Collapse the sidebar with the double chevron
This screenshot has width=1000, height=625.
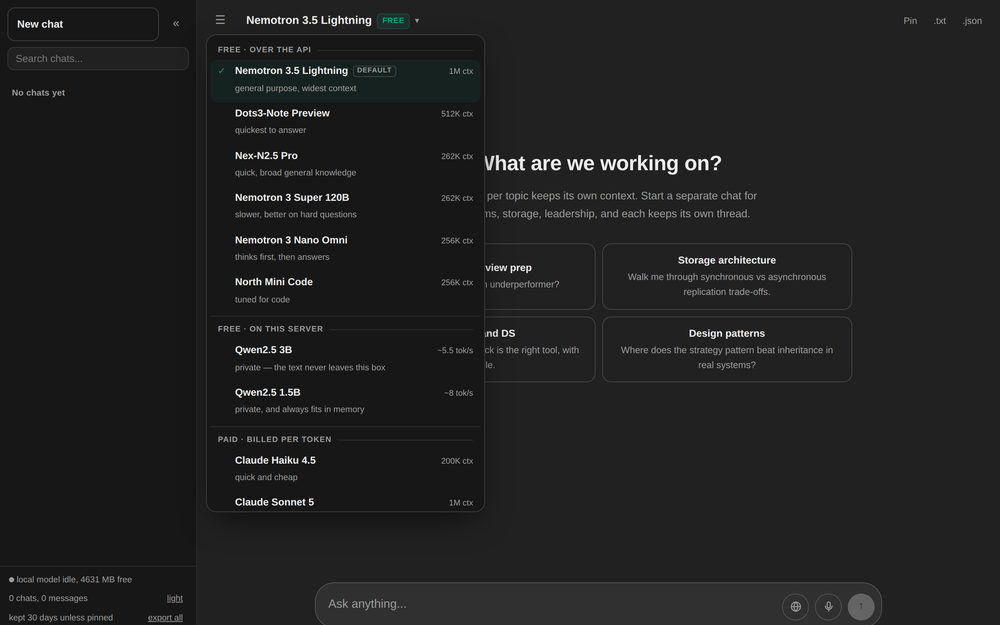pyautogui.click(x=176, y=24)
